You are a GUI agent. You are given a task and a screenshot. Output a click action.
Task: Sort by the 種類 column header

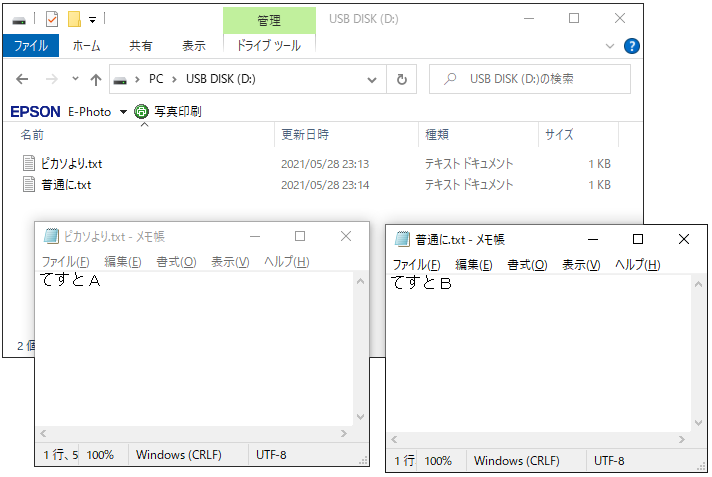click(x=437, y=134)
